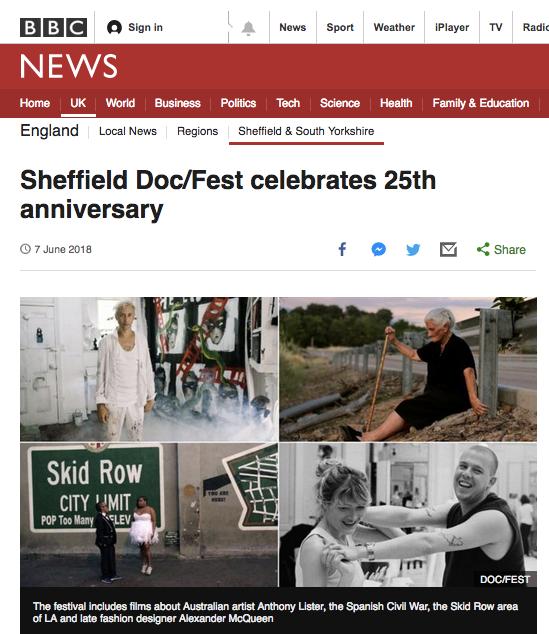Click the Sign in account icon

pyautogui.click(x=114, y=27)
